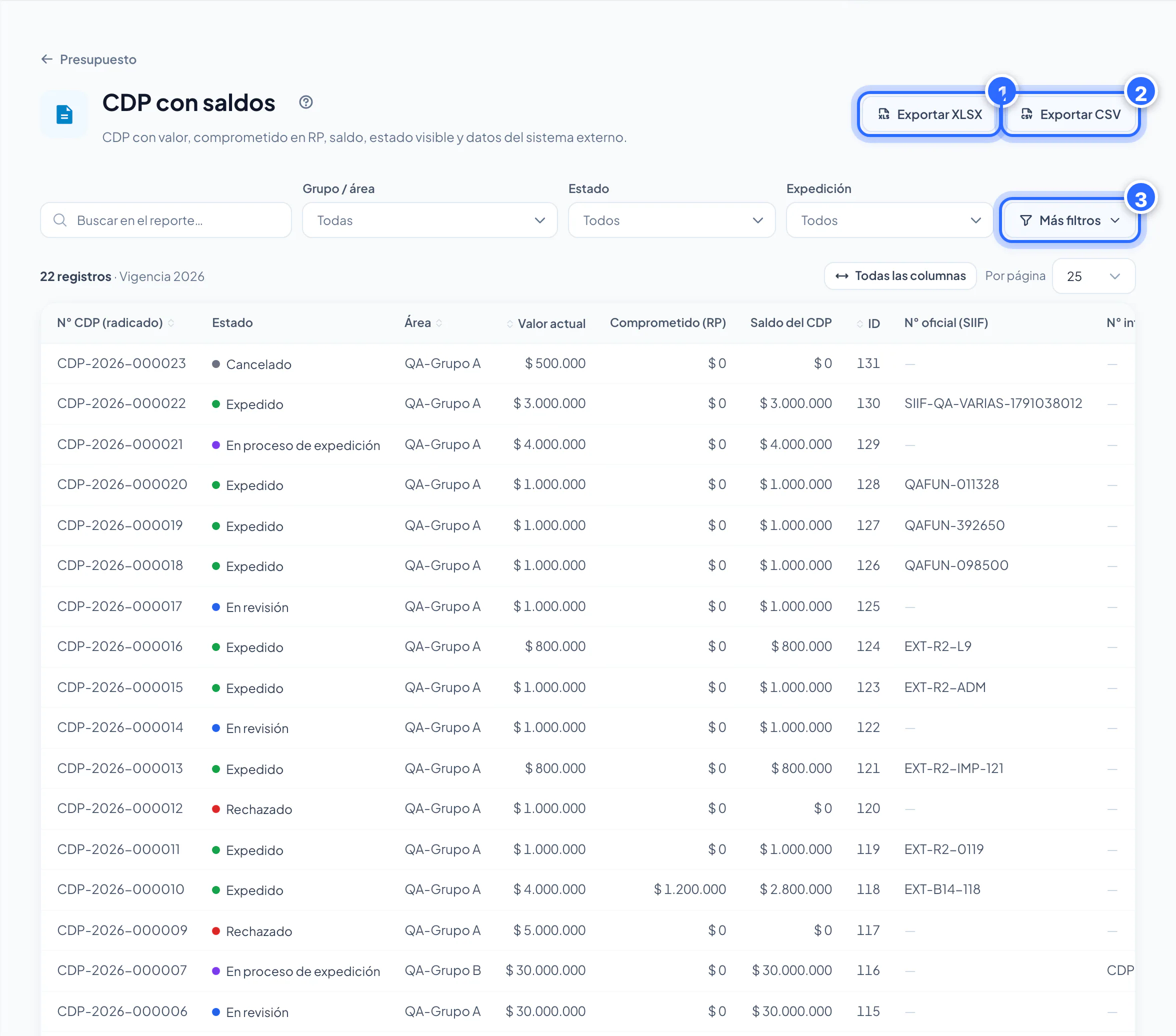Viewport: 1176px width, 1036px height.
Task: Click the Estado column header in the table
Action: point(232,323)
